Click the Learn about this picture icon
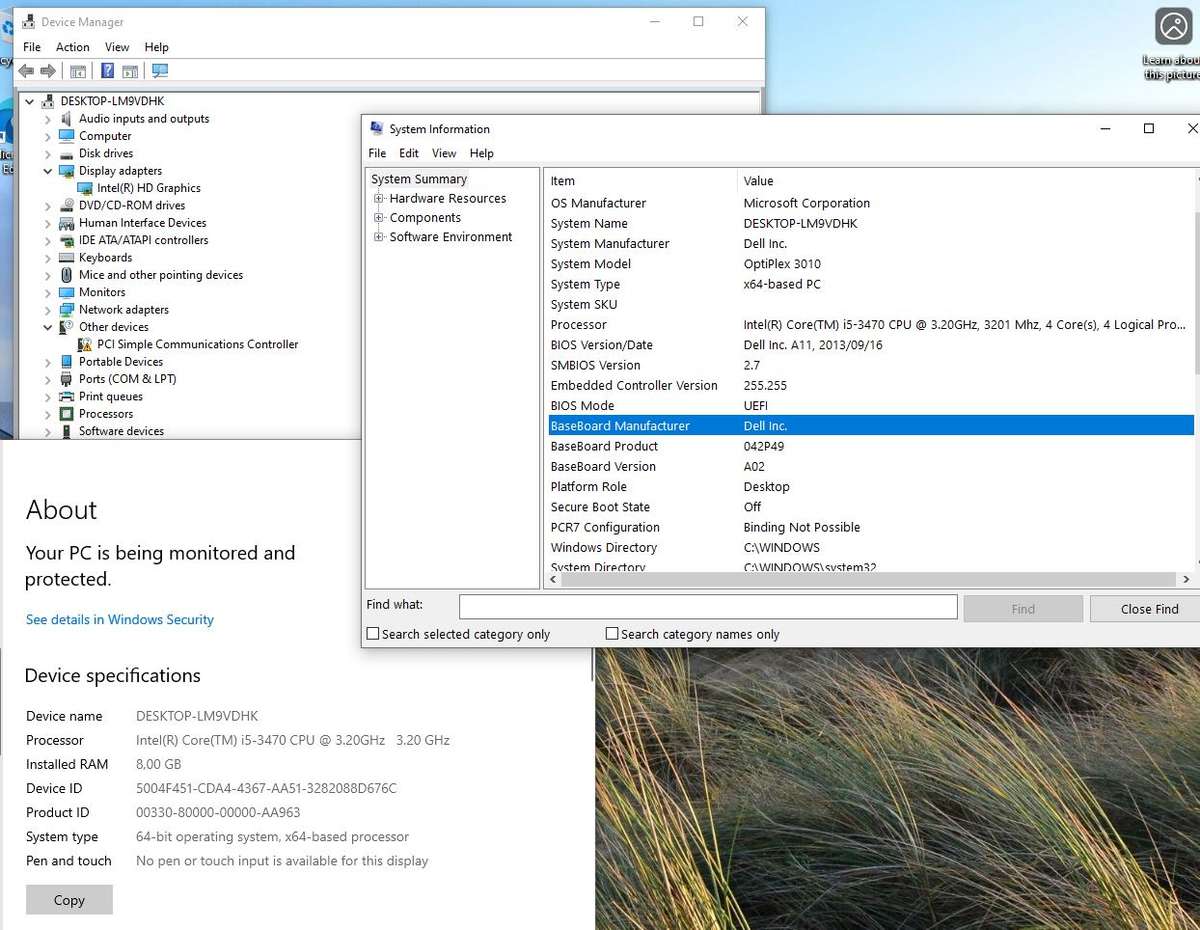The width and height of the screenshot is (1200, 930). (x=1172, y=27)
